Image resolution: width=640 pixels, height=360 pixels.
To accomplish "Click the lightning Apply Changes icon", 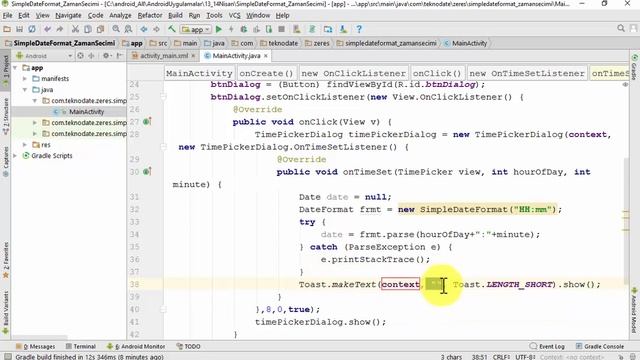I will click(x=231, y=29).
